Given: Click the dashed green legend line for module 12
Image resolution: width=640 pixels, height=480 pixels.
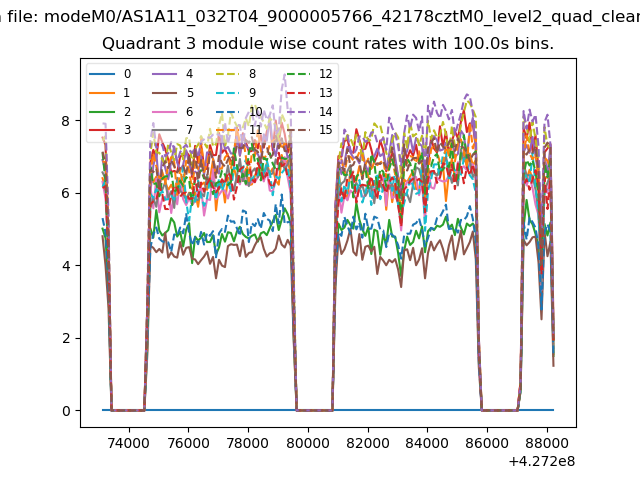Looking at the screenshot, I should click(x=299, y=74).
